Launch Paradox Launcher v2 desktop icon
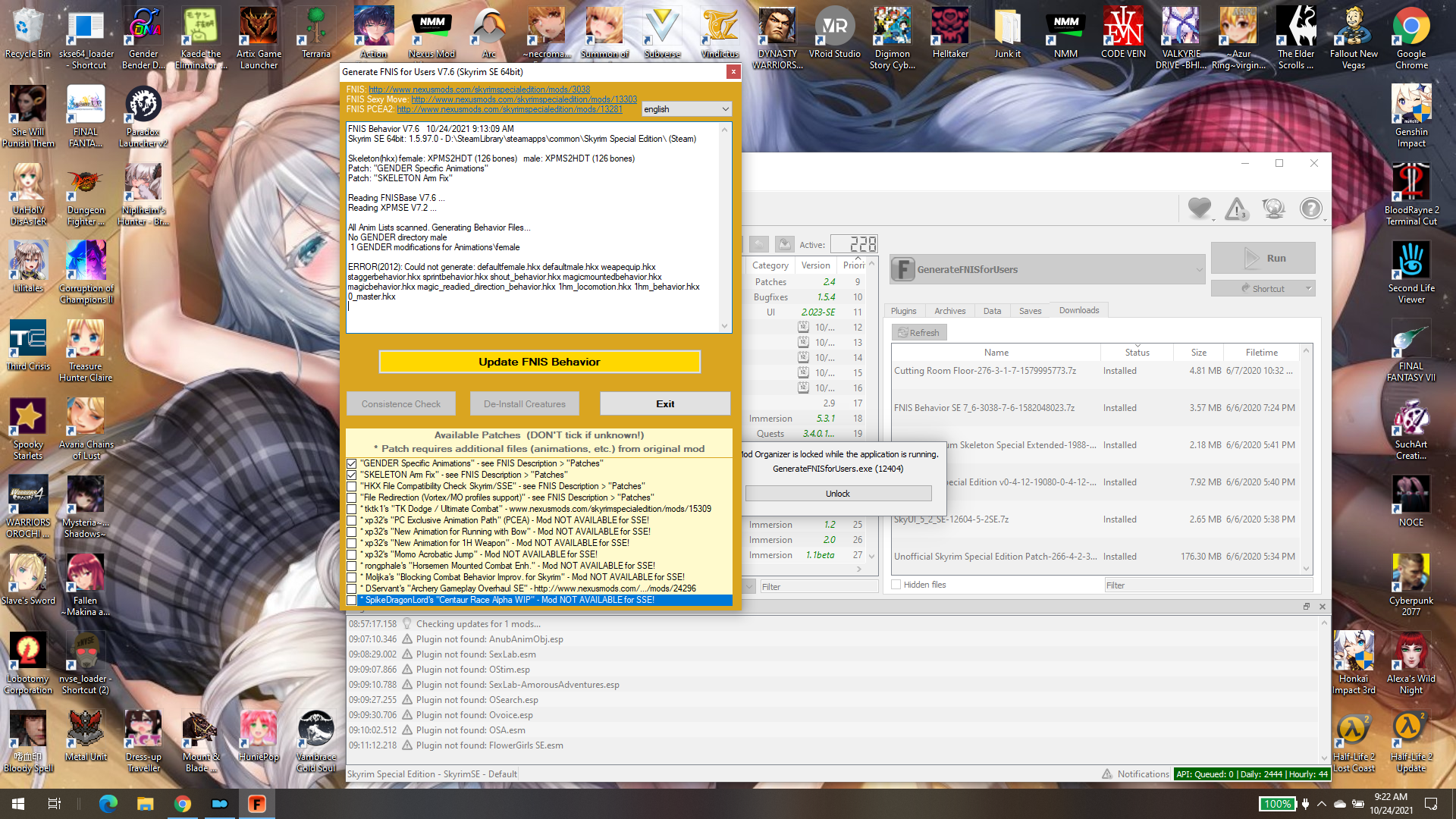This screenshot has height=819, width=1456. pos(143,116)
